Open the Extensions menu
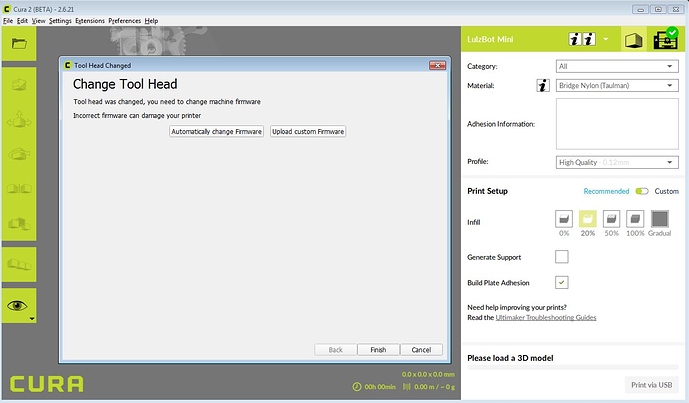This screenshot has height=403, width=689. (90, 21)
